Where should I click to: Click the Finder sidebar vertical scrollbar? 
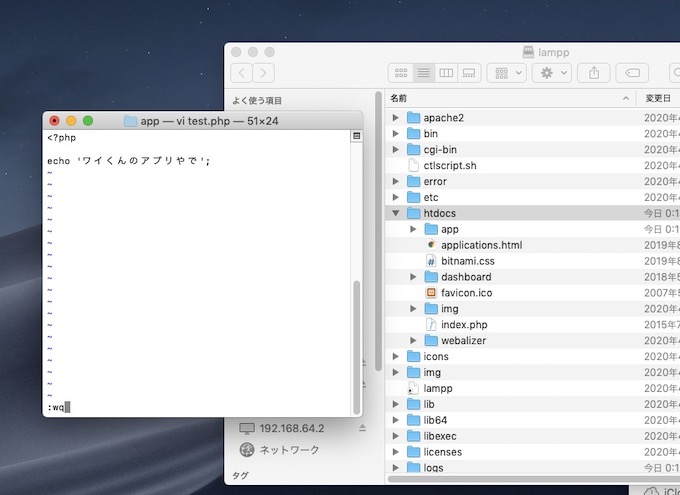tap(378, 231)
